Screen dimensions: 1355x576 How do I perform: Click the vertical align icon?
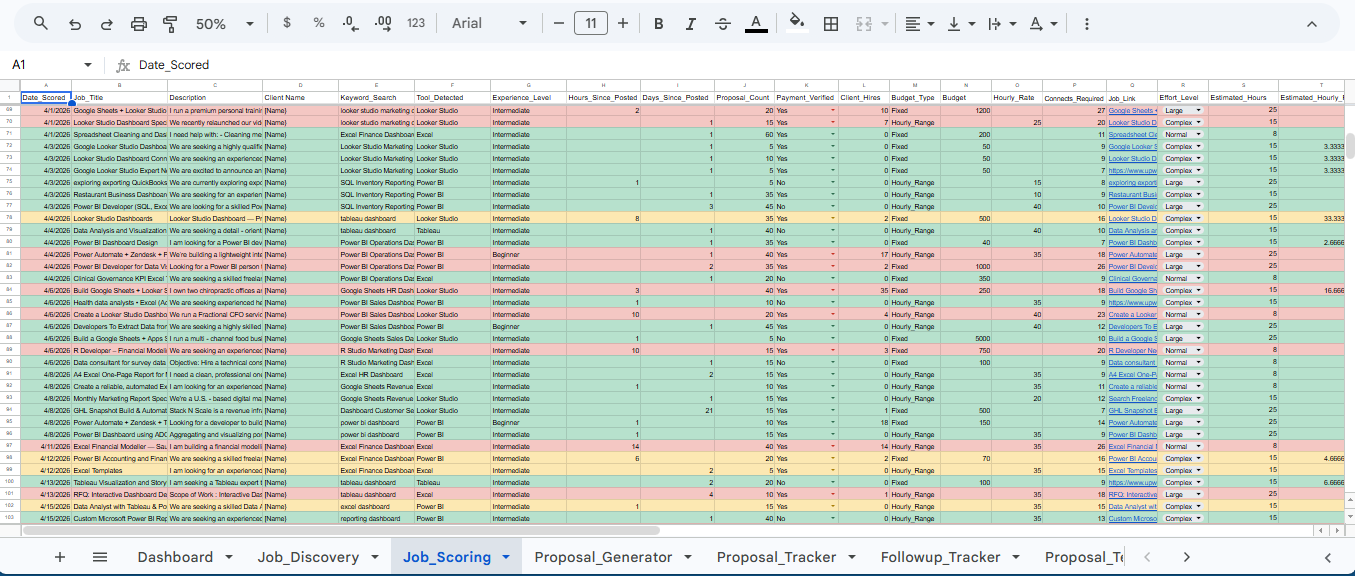954,23
